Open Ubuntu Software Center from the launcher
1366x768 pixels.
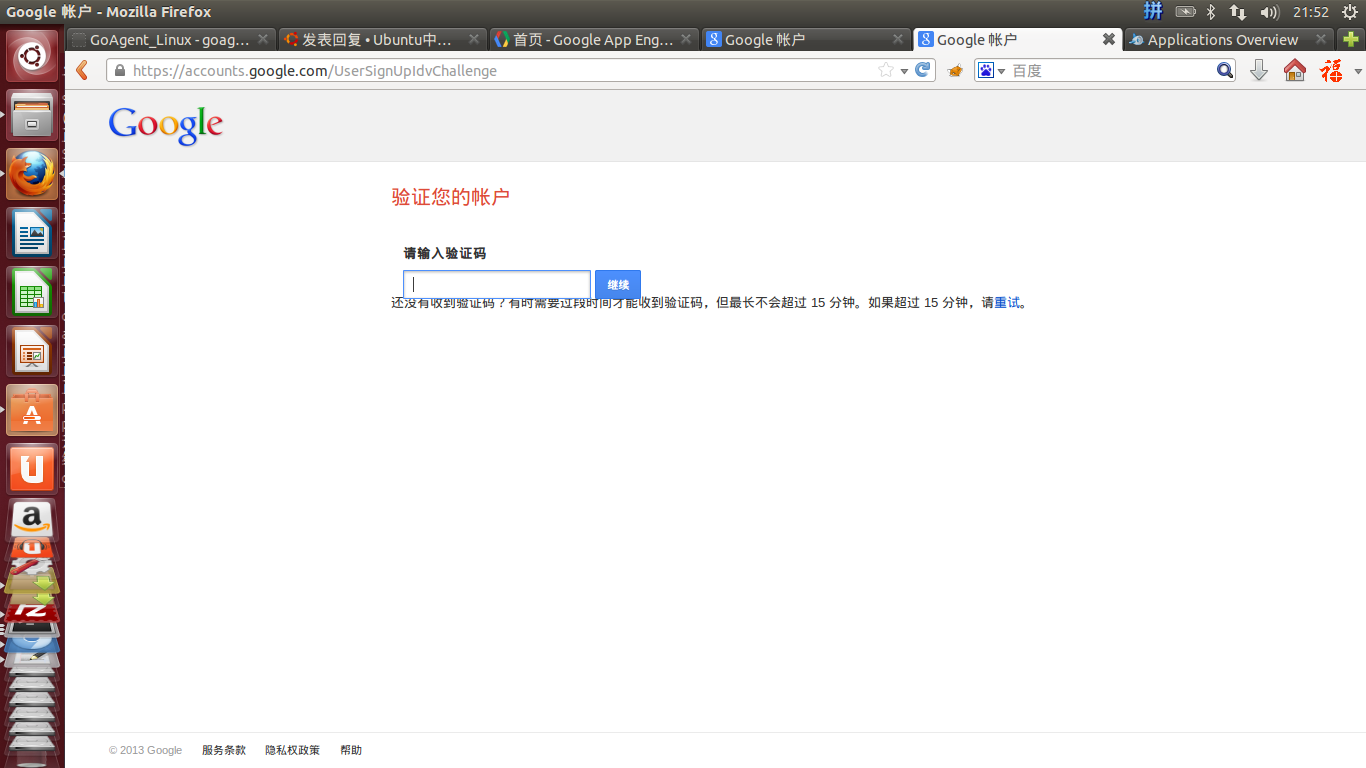tap(32, 410)
